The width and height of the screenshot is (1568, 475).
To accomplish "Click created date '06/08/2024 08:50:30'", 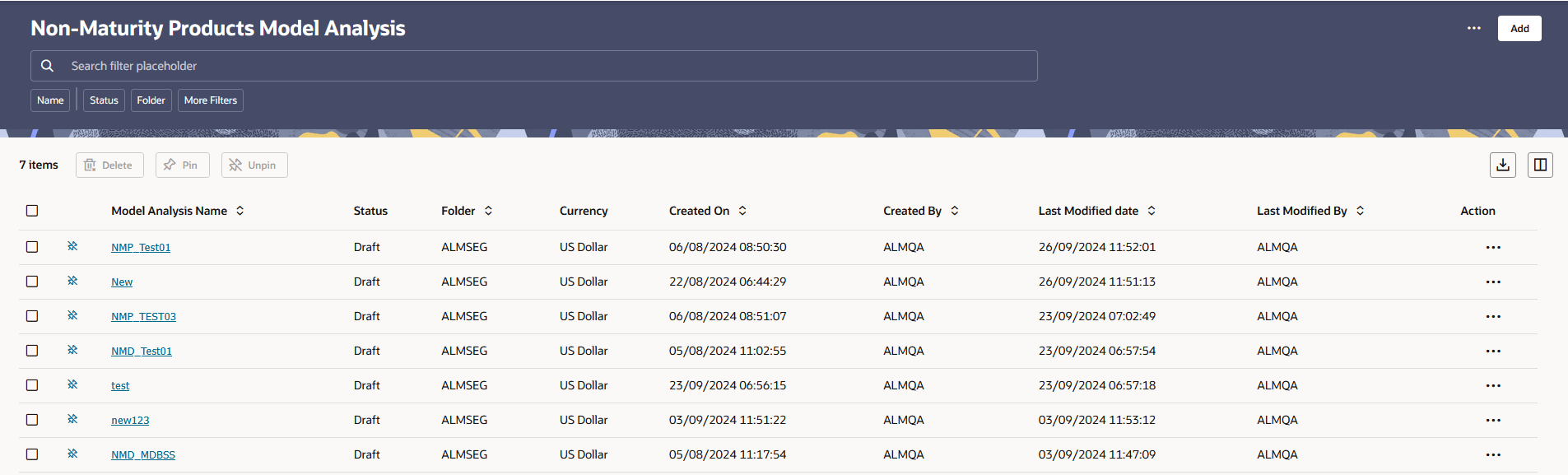I will (728, 247).
